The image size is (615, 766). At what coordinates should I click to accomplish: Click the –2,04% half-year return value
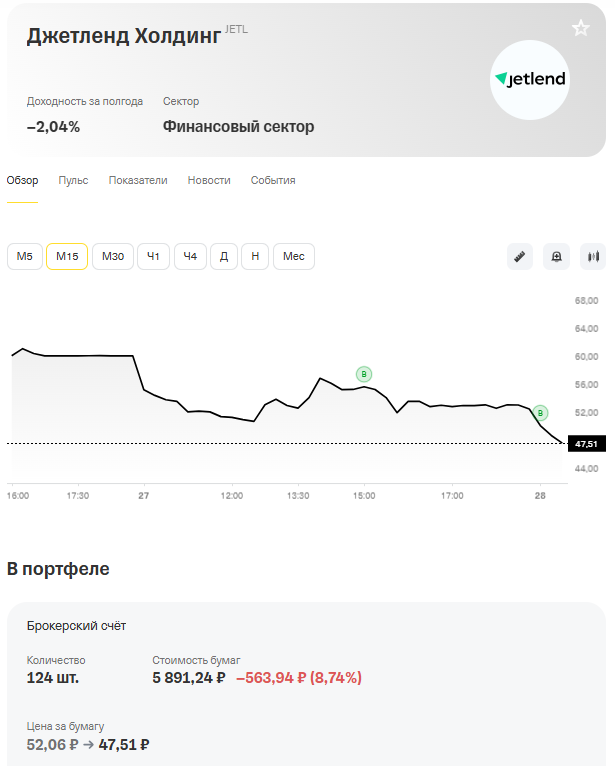coord(53,127)
